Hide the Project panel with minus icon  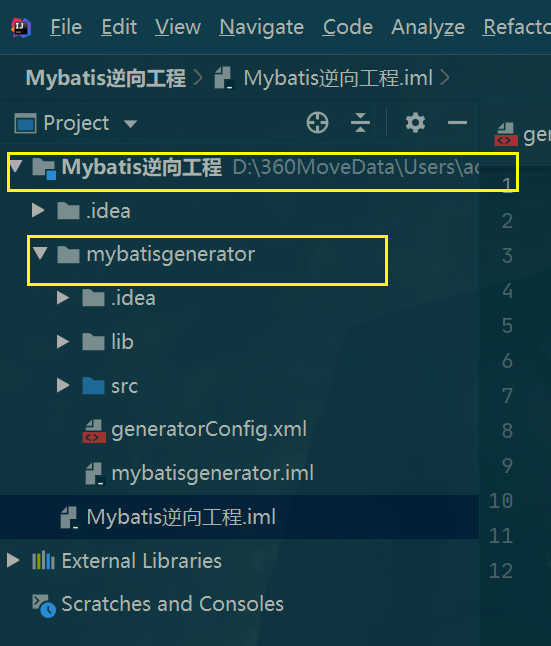pos(457,123)
